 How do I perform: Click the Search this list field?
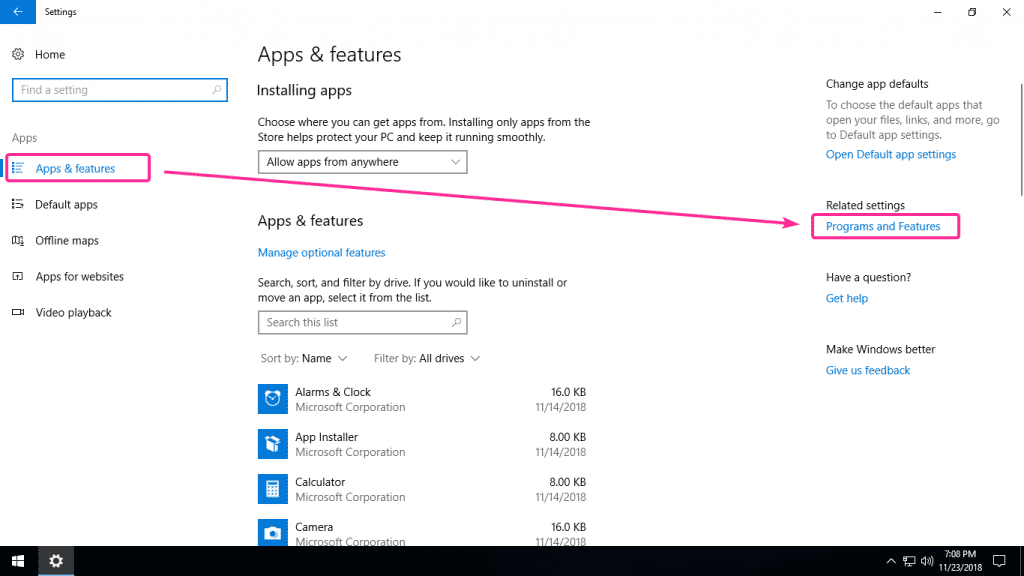[x=362, y=322]
